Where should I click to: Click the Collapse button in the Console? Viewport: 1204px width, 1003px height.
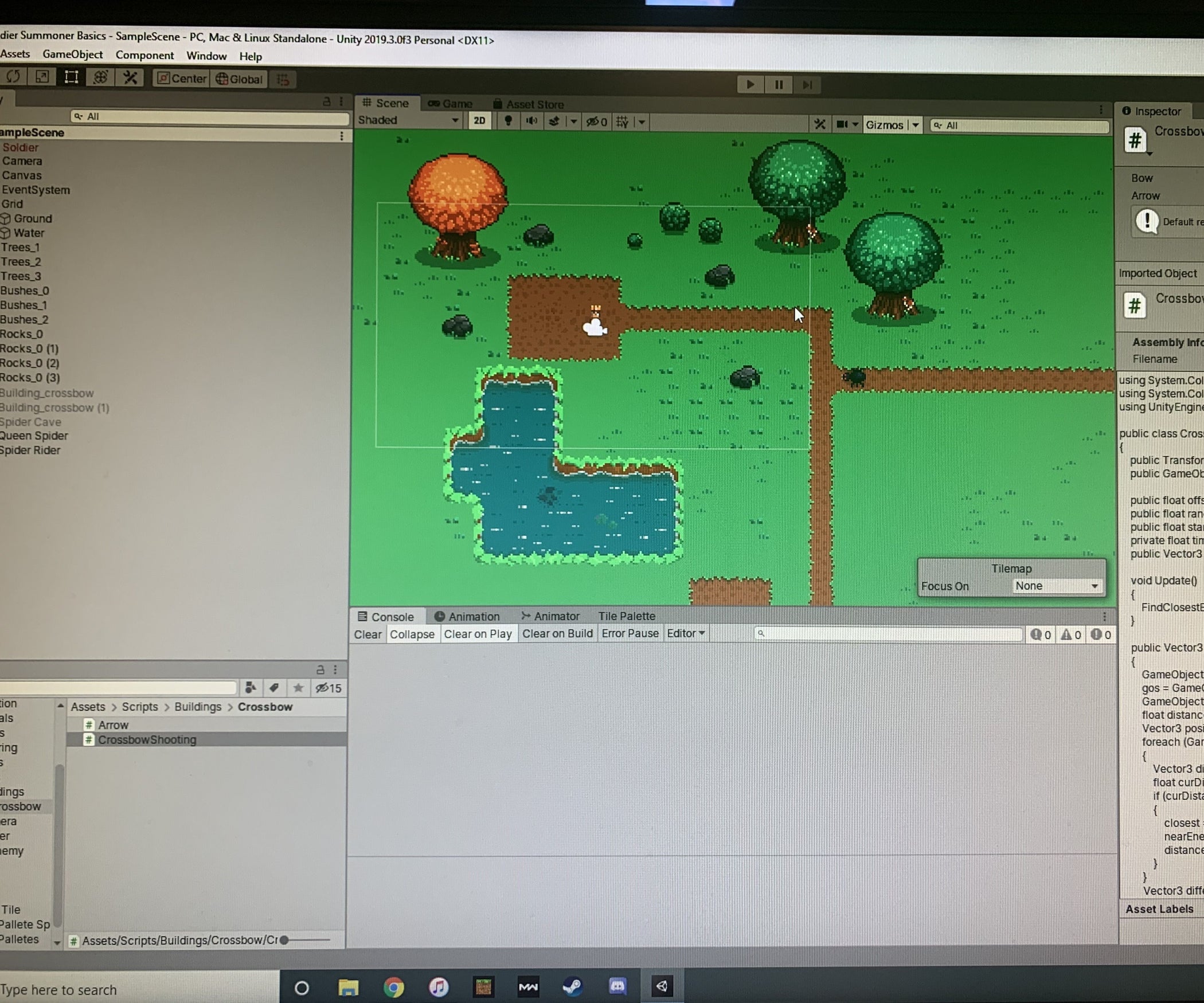(412, 634)
